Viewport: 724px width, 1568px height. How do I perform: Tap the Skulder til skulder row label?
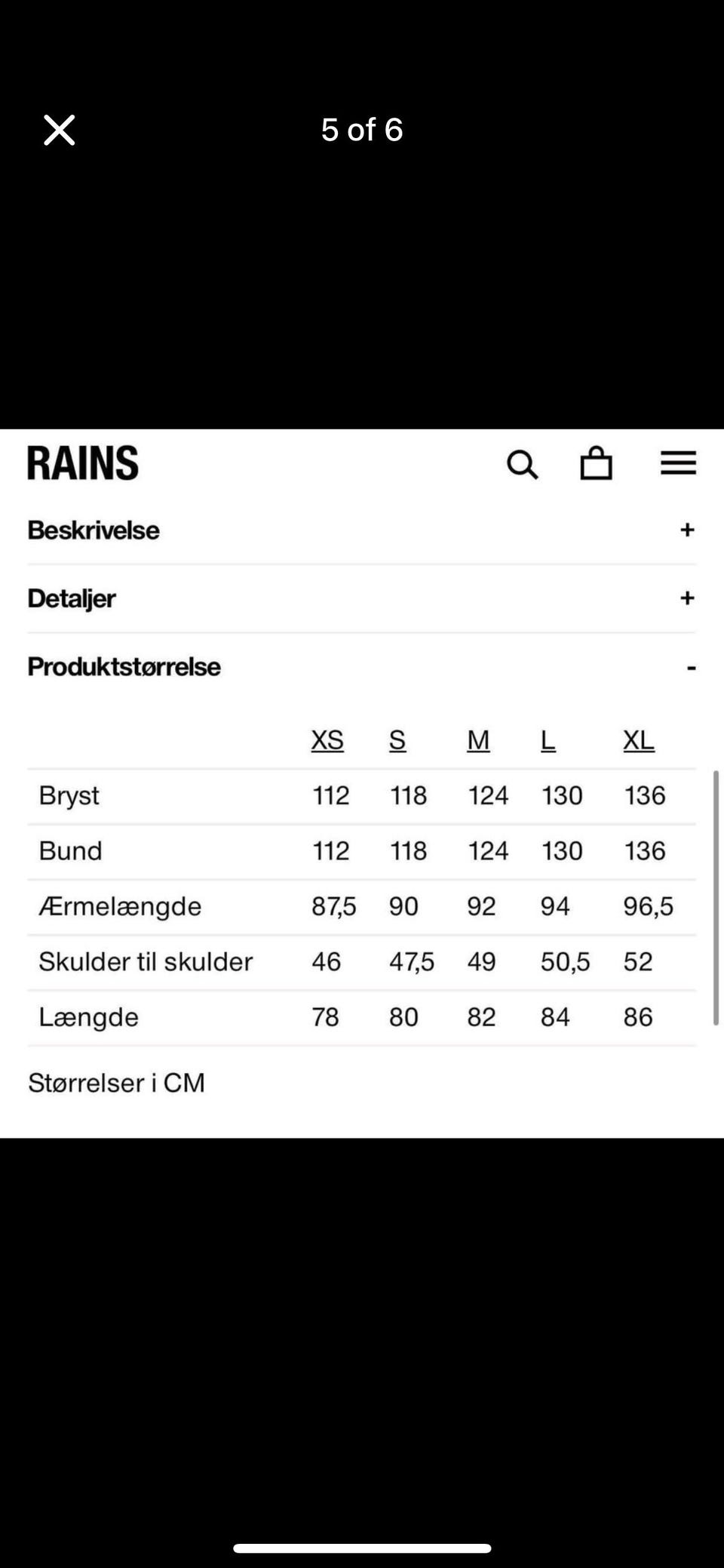(x=146, y=962)
